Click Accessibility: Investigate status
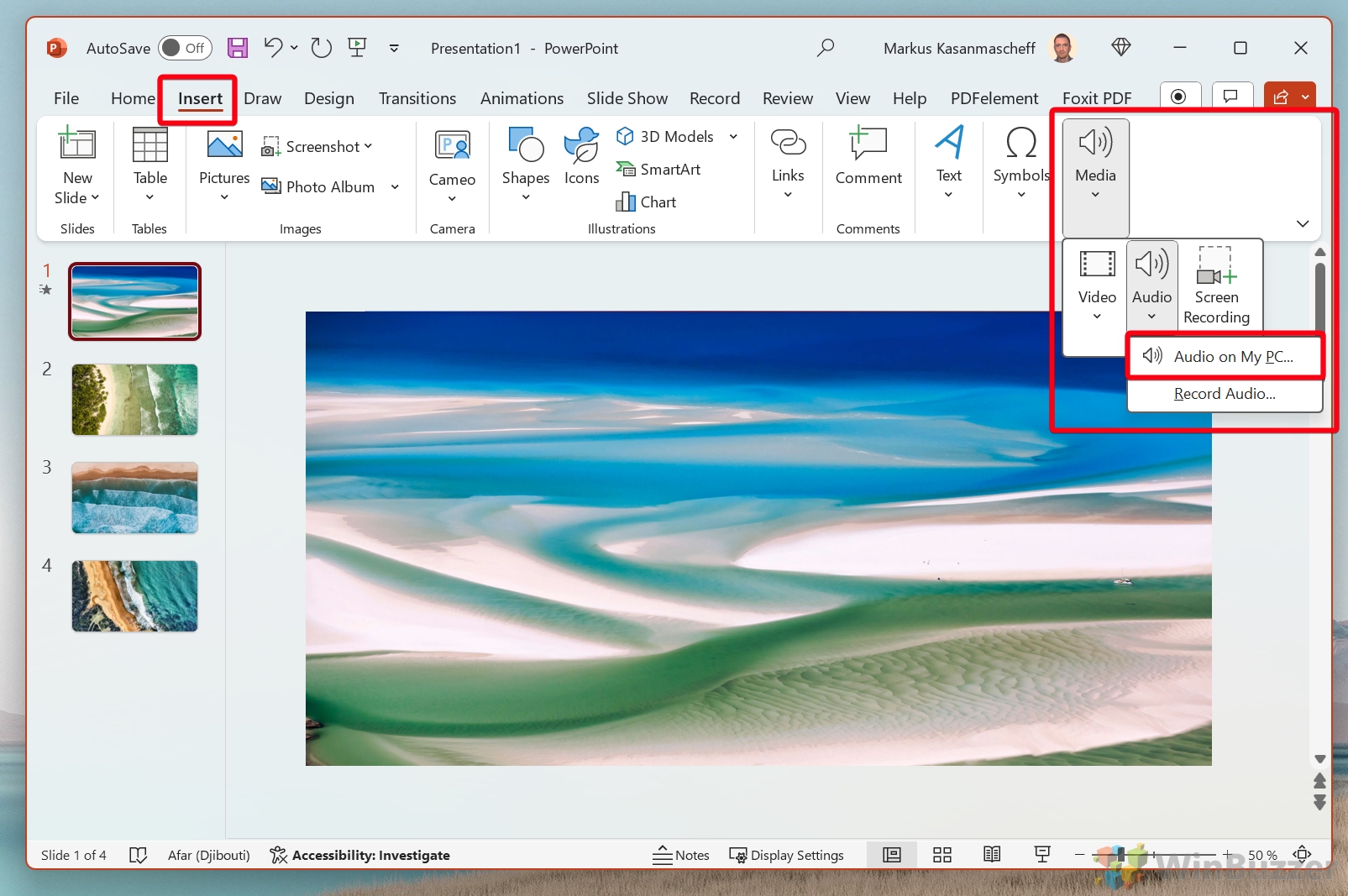Image resolution: width=1348 pixels, height=896 pixels. tap(360, 855)
